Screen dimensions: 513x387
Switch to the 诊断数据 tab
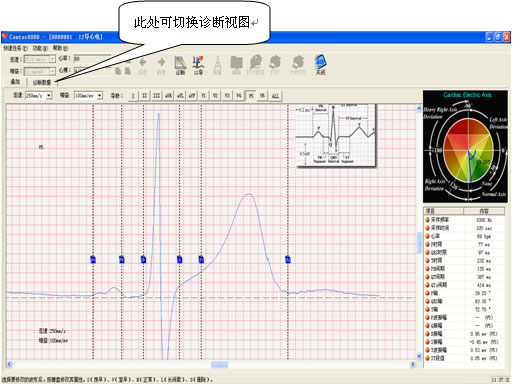click(42, 82)
